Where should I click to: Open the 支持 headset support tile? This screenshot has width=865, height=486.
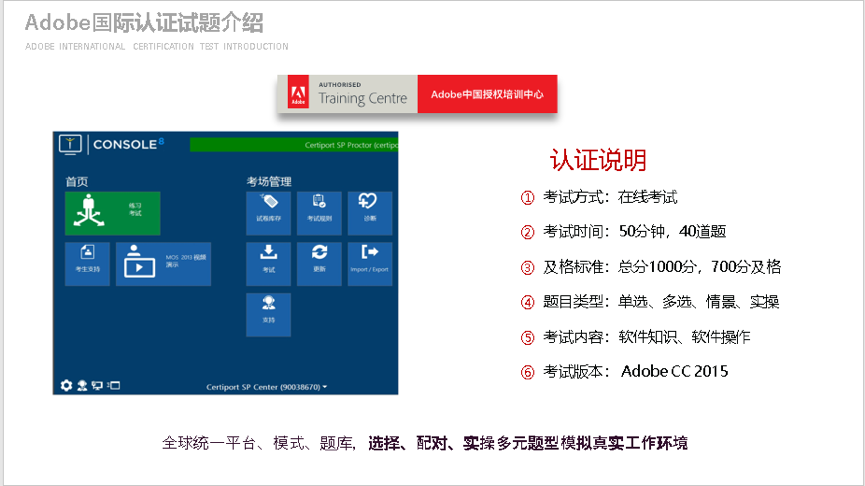[269, 314]
